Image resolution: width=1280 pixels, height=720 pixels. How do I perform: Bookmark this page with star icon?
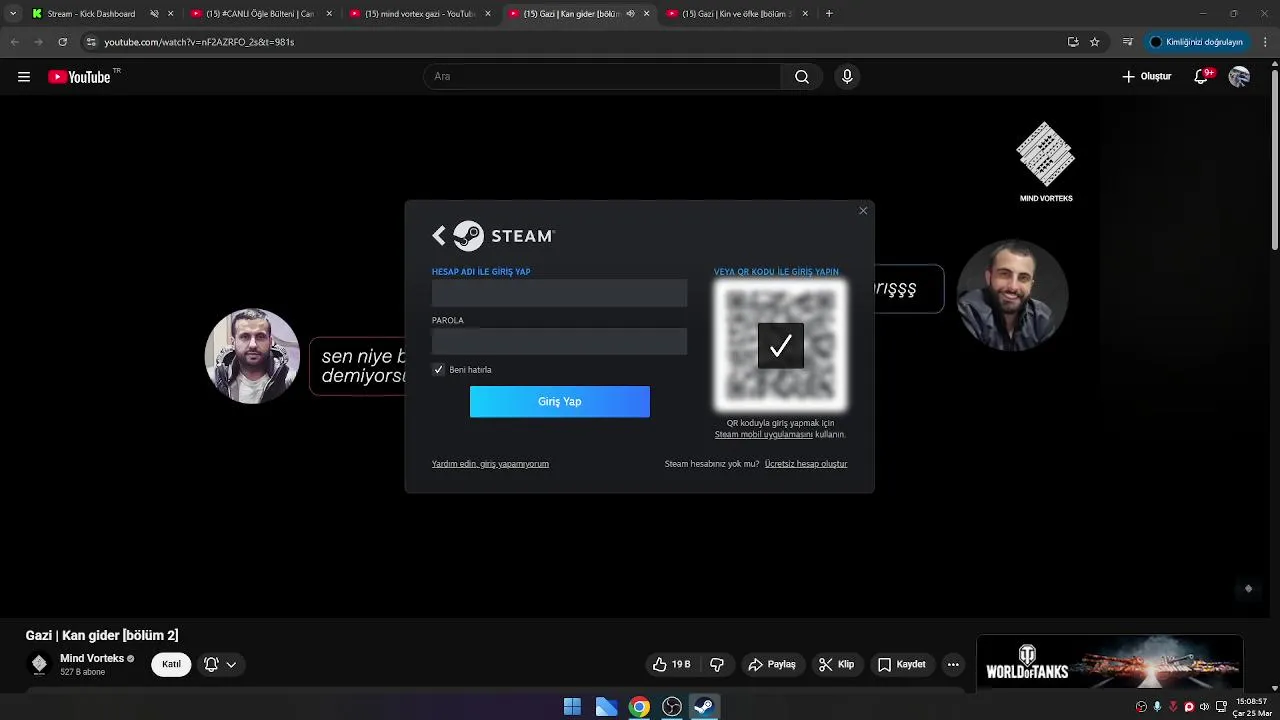click(x=1095, y=42)
